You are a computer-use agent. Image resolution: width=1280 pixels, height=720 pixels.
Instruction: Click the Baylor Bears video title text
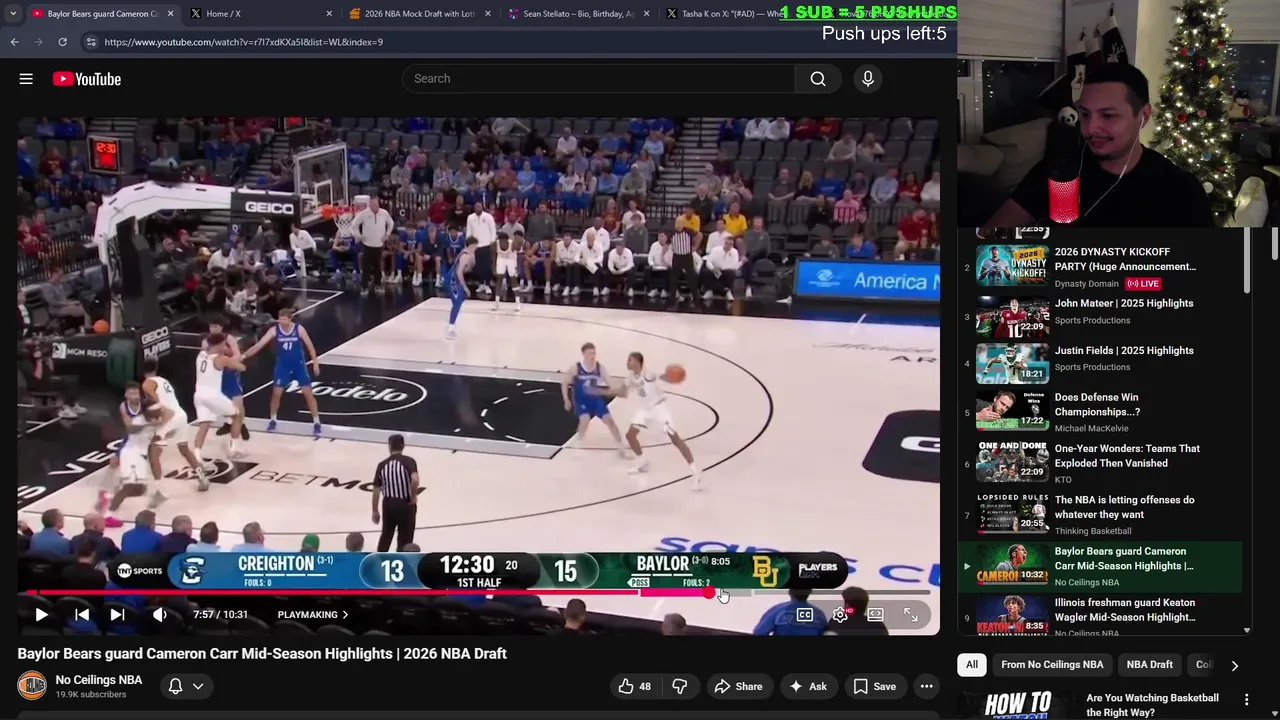click(x=262, y=653)
